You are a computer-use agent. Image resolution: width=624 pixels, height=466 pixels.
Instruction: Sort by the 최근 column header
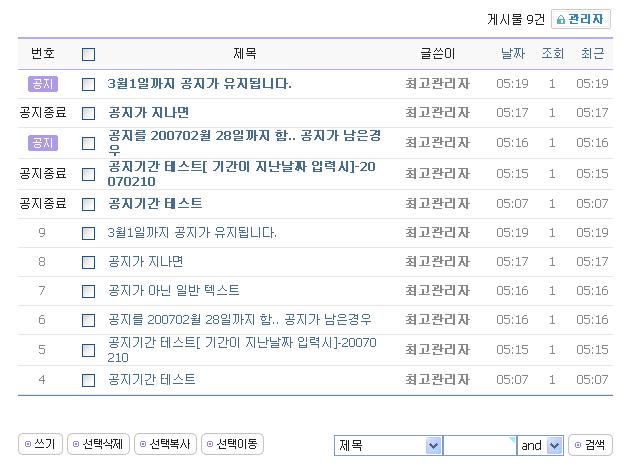(x=592, y=53)
